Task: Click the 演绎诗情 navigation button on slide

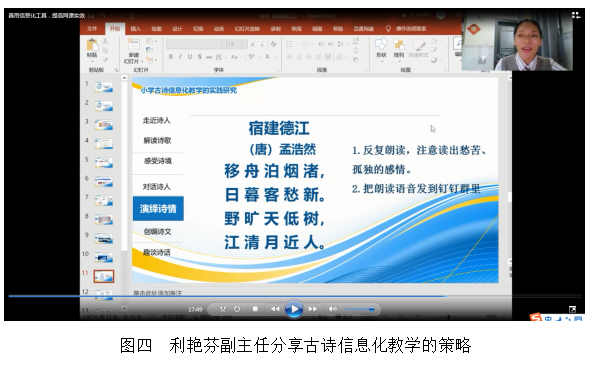Action: coord(158,209)
